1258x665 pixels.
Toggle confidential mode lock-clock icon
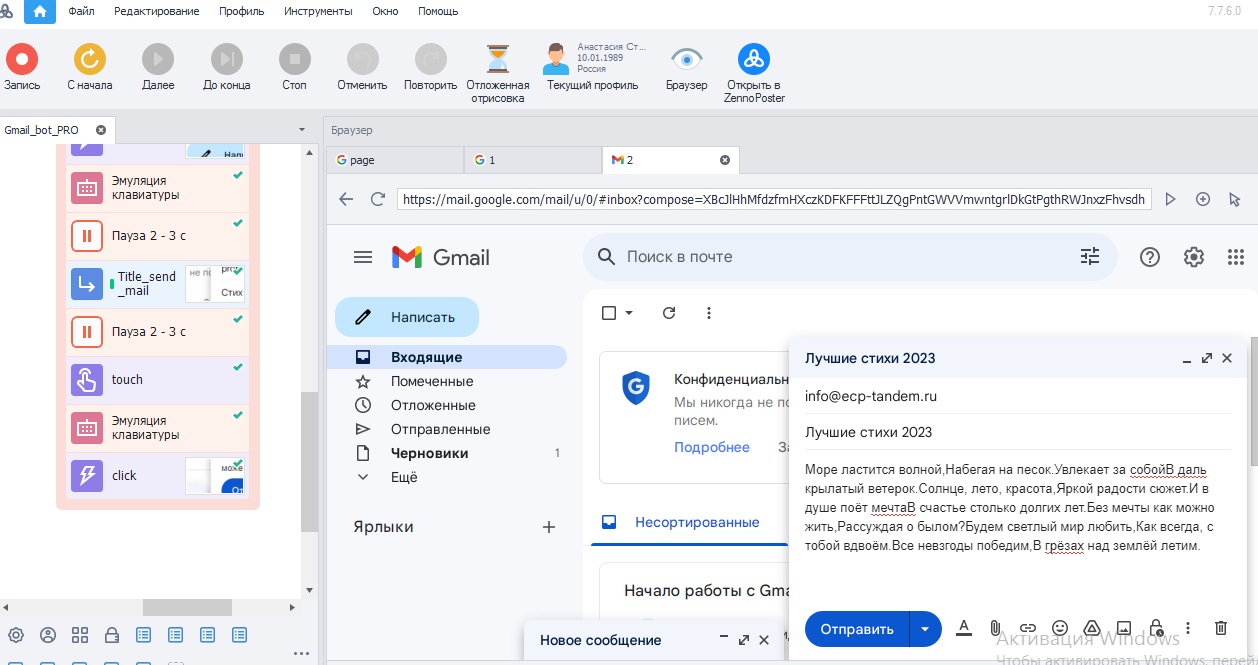pyautogui.click(x=1156, y=628)
